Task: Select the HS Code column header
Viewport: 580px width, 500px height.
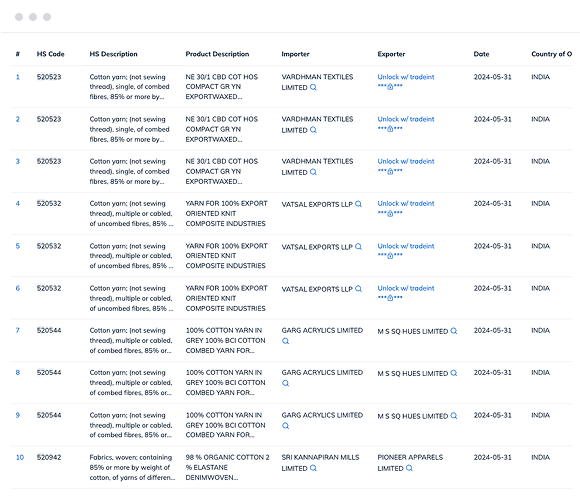Action: [50, 54]
